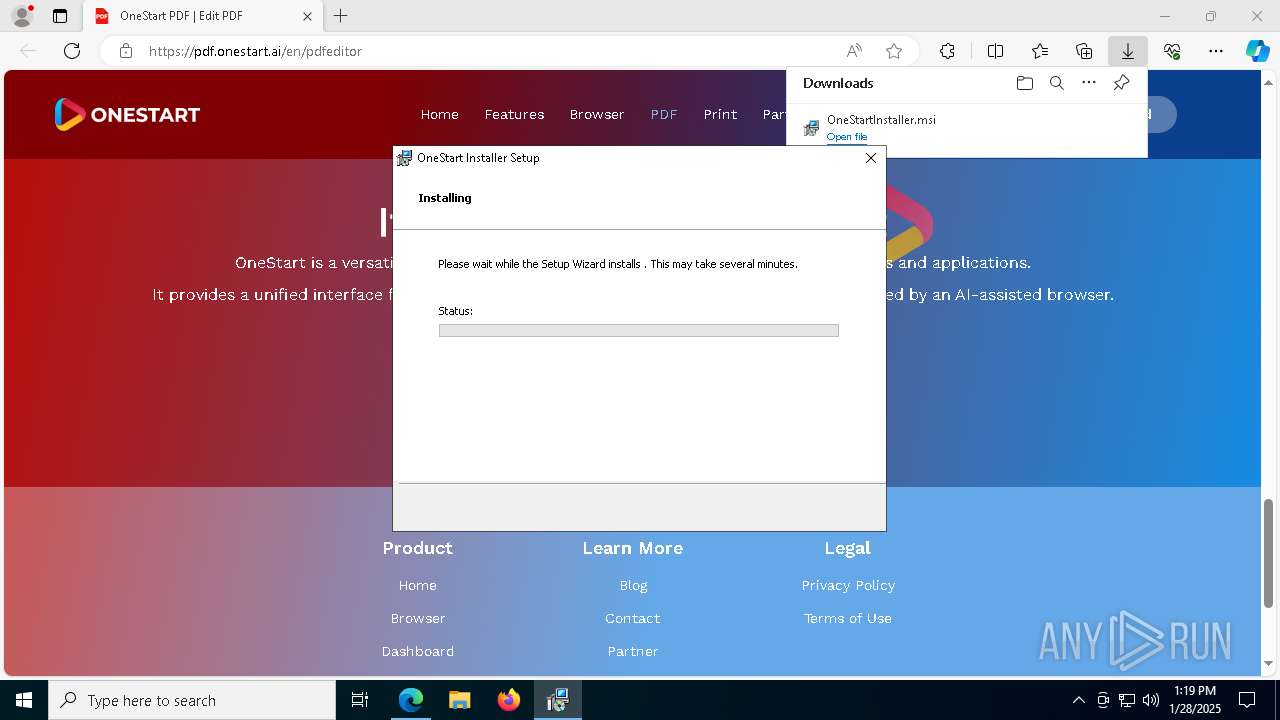Click the Edge profile avatar icon
Screen dimensions: 1280x720
(x=22, y=16)
